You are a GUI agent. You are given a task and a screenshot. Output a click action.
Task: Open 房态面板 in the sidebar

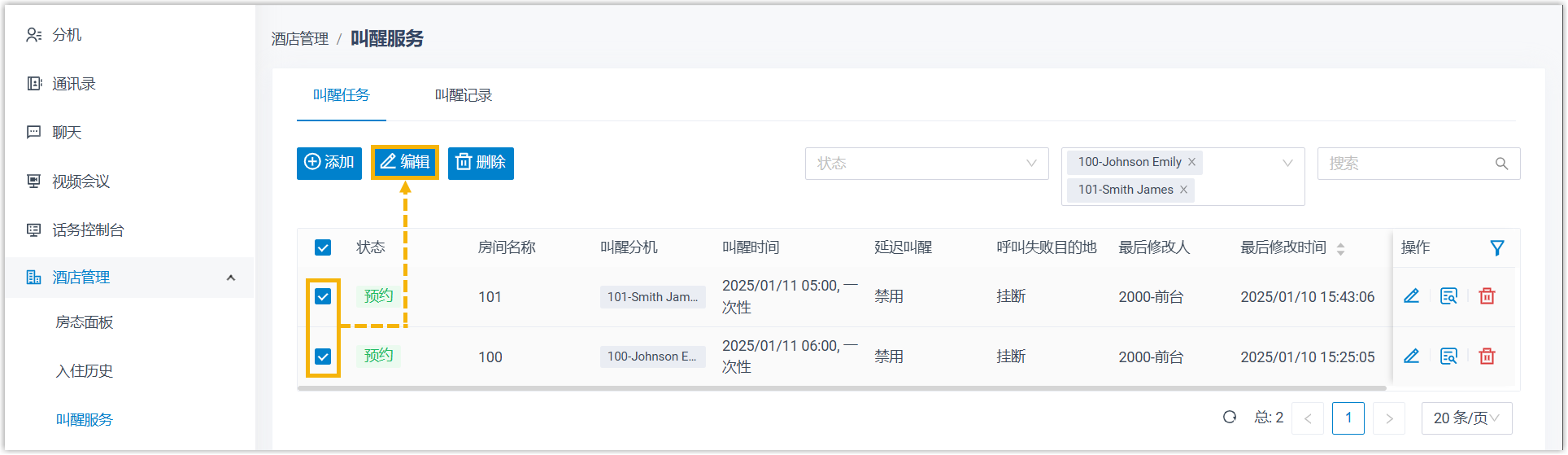[85, 322]
